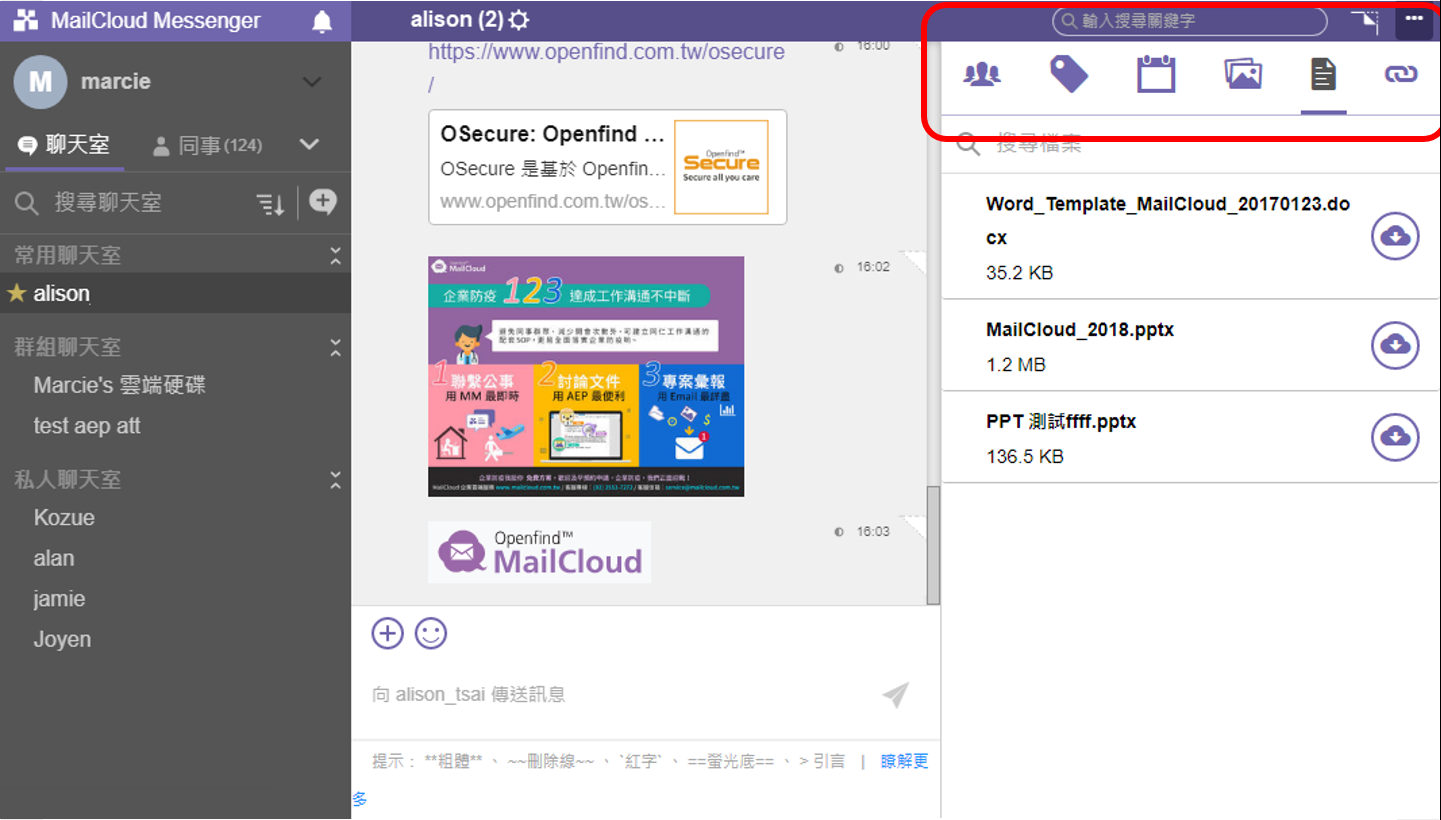The height and width of the screenshot is (820, 1441).
Task: Click the message input for alison_tsai
Action: coord(620,695)
